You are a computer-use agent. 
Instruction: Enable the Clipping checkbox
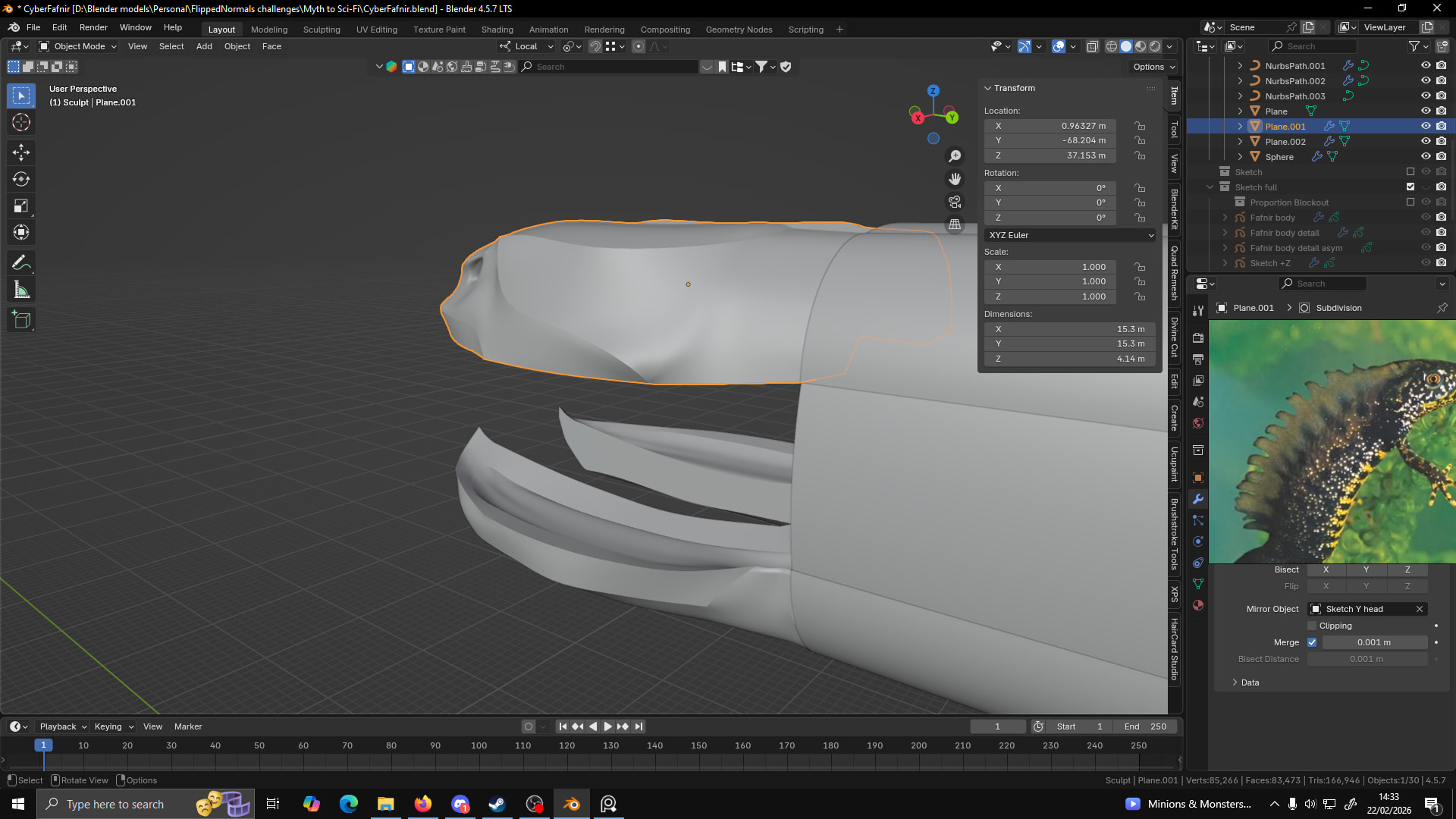click(x=1312, y=626)
